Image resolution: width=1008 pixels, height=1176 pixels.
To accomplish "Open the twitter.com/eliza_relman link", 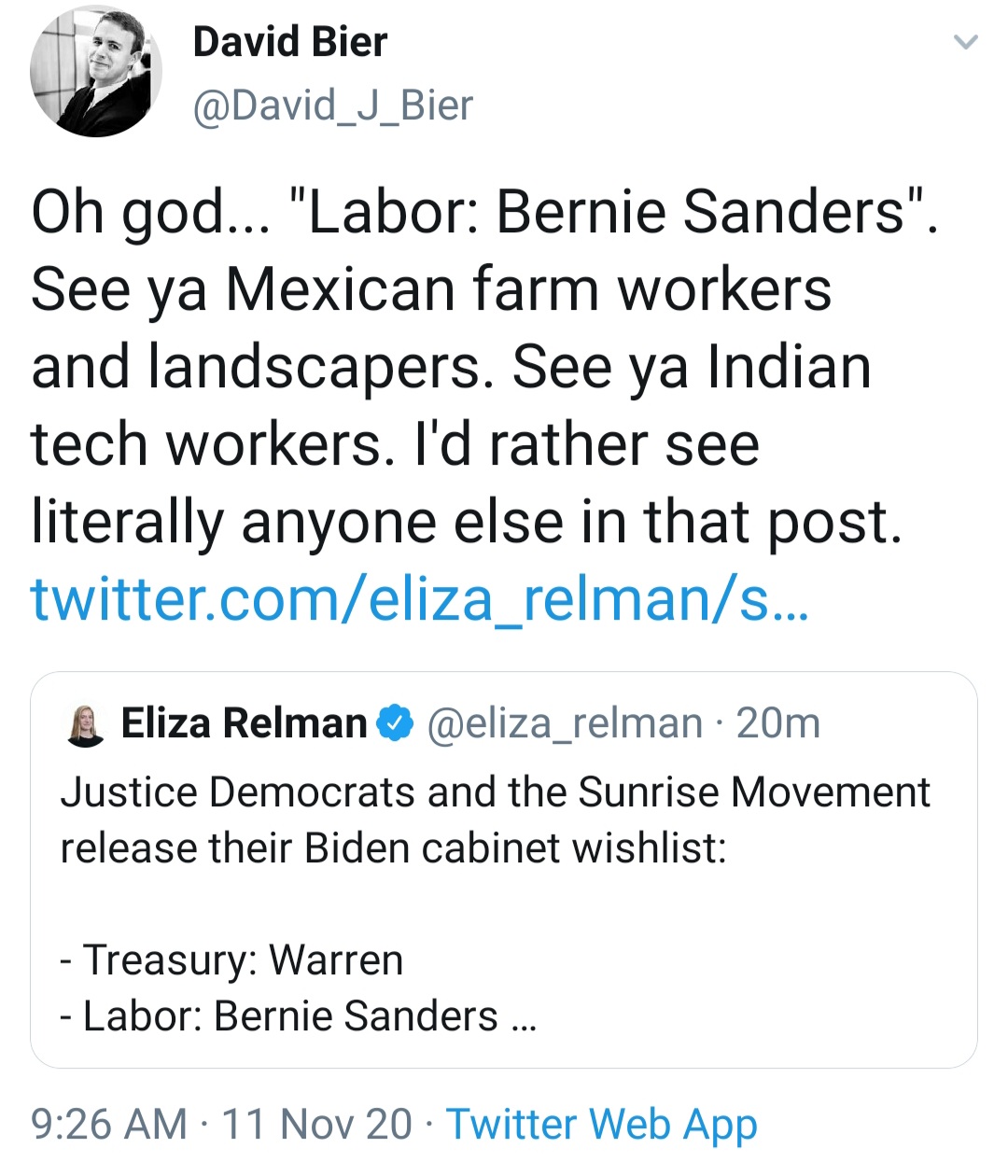I will click(420, 598).
